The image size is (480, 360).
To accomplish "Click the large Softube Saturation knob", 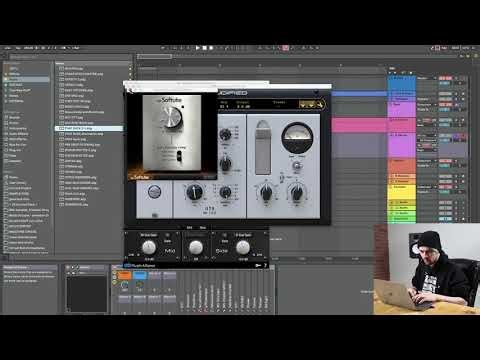I will [x=171, y=117].
